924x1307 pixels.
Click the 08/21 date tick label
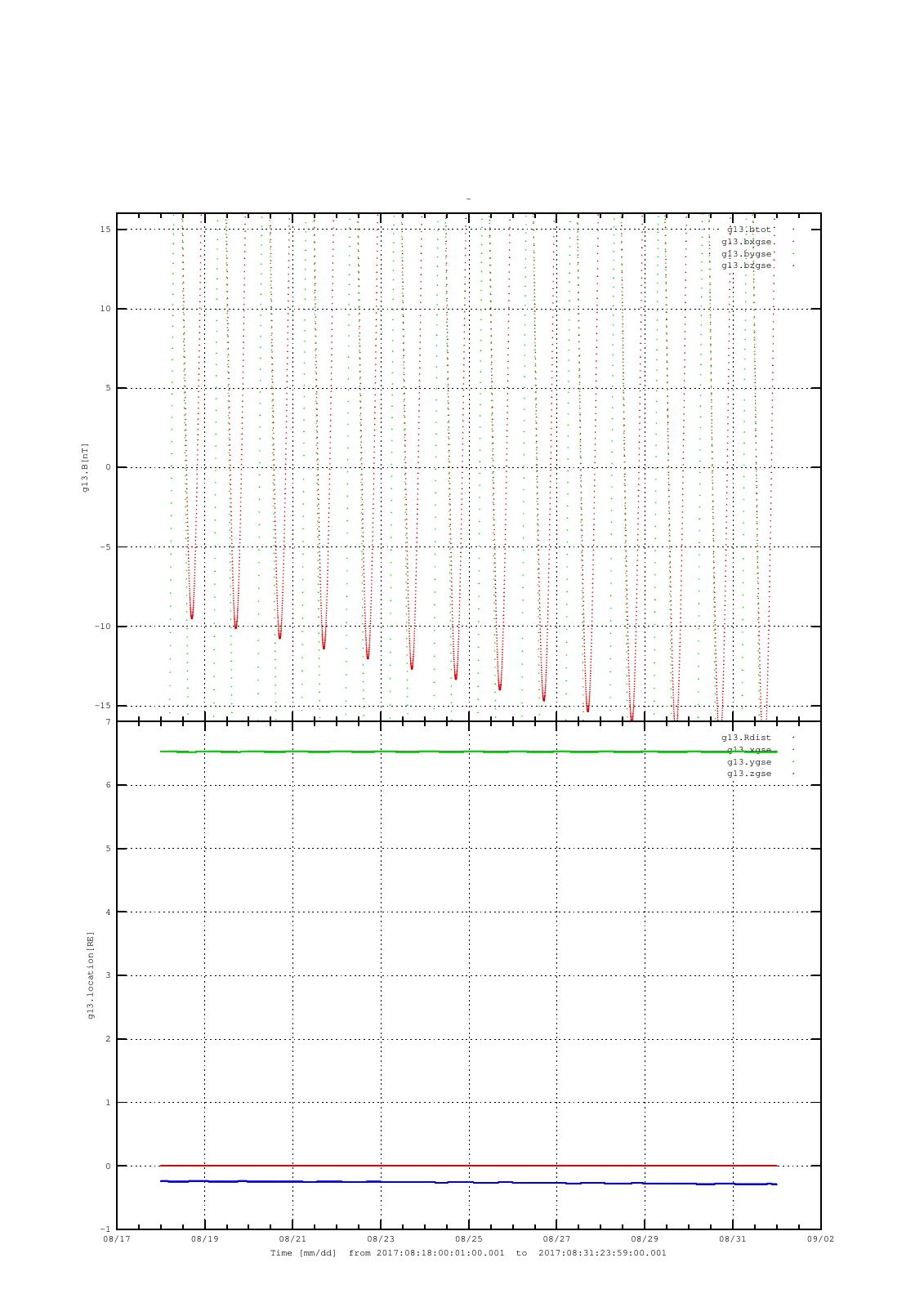(292, 1239)
